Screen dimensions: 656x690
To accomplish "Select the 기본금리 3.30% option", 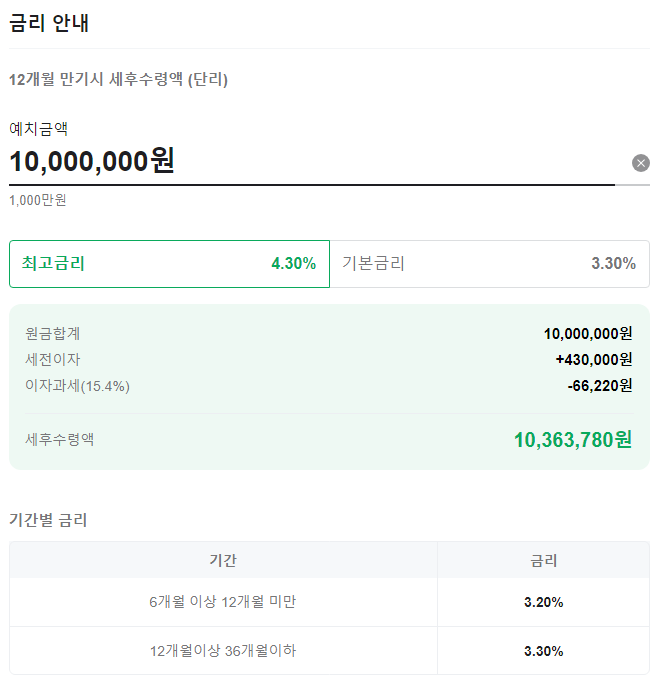I will click(x=490, y=264).
